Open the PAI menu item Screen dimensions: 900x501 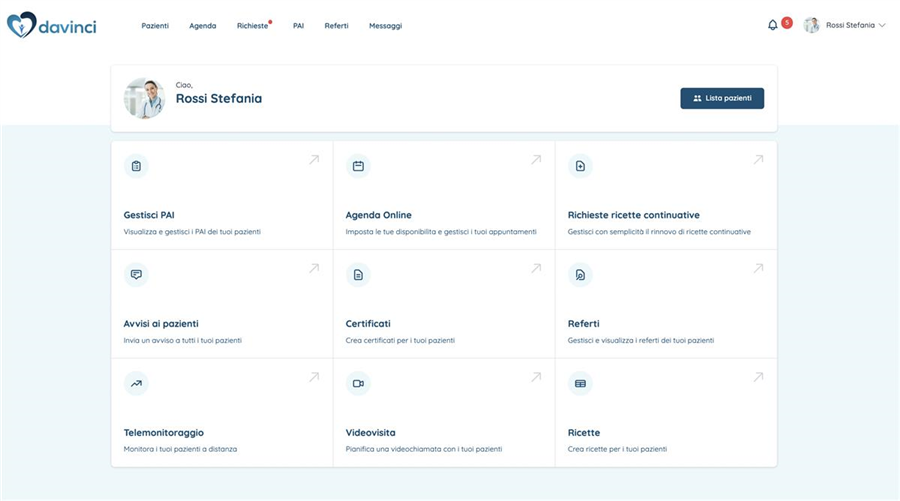(298, 26)
